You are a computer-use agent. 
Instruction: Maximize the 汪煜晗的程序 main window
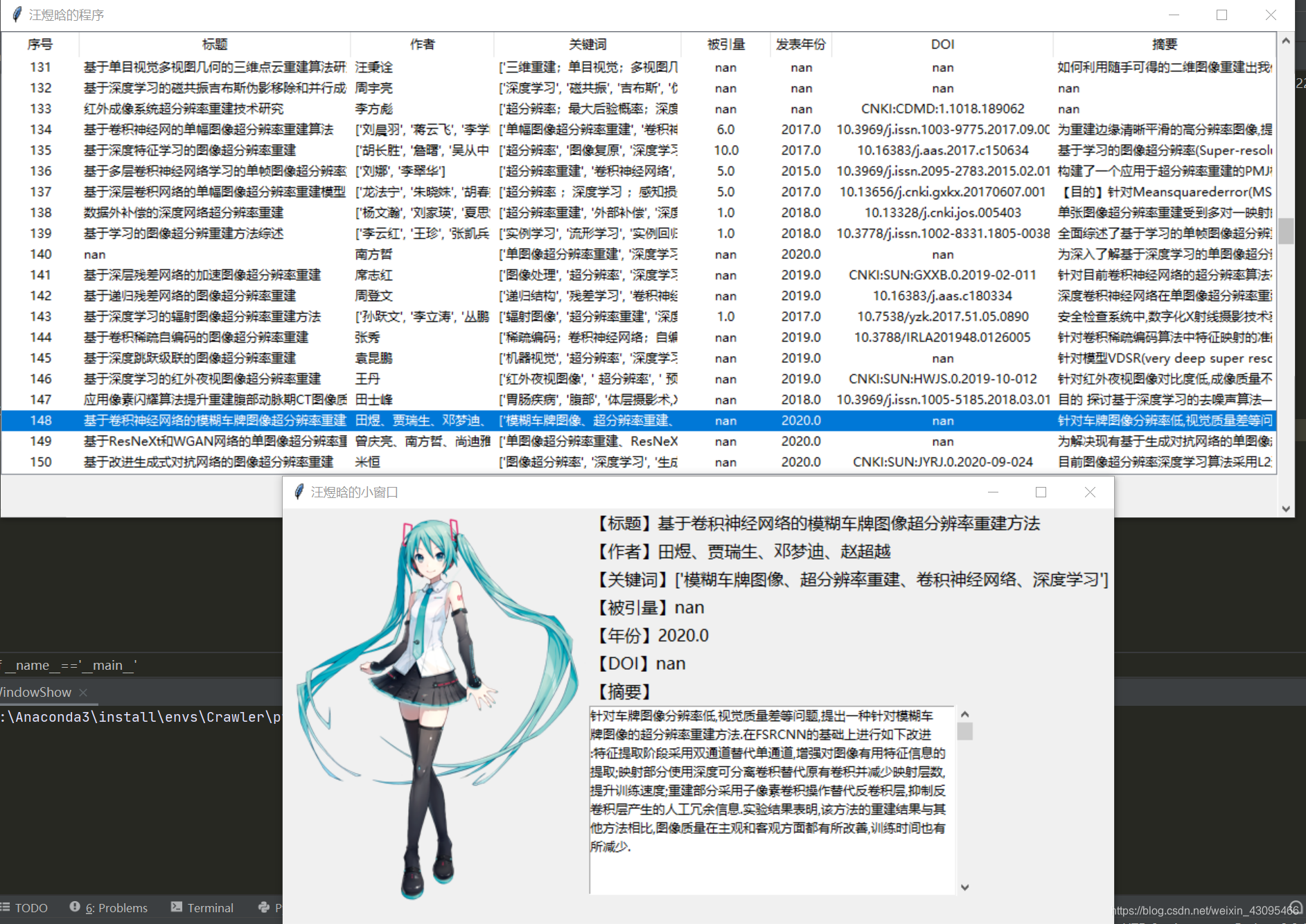point(1221,15)
